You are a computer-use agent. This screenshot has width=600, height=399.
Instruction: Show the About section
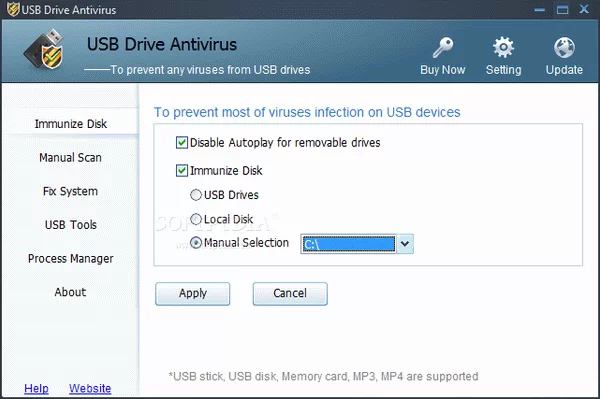(70, 292)
